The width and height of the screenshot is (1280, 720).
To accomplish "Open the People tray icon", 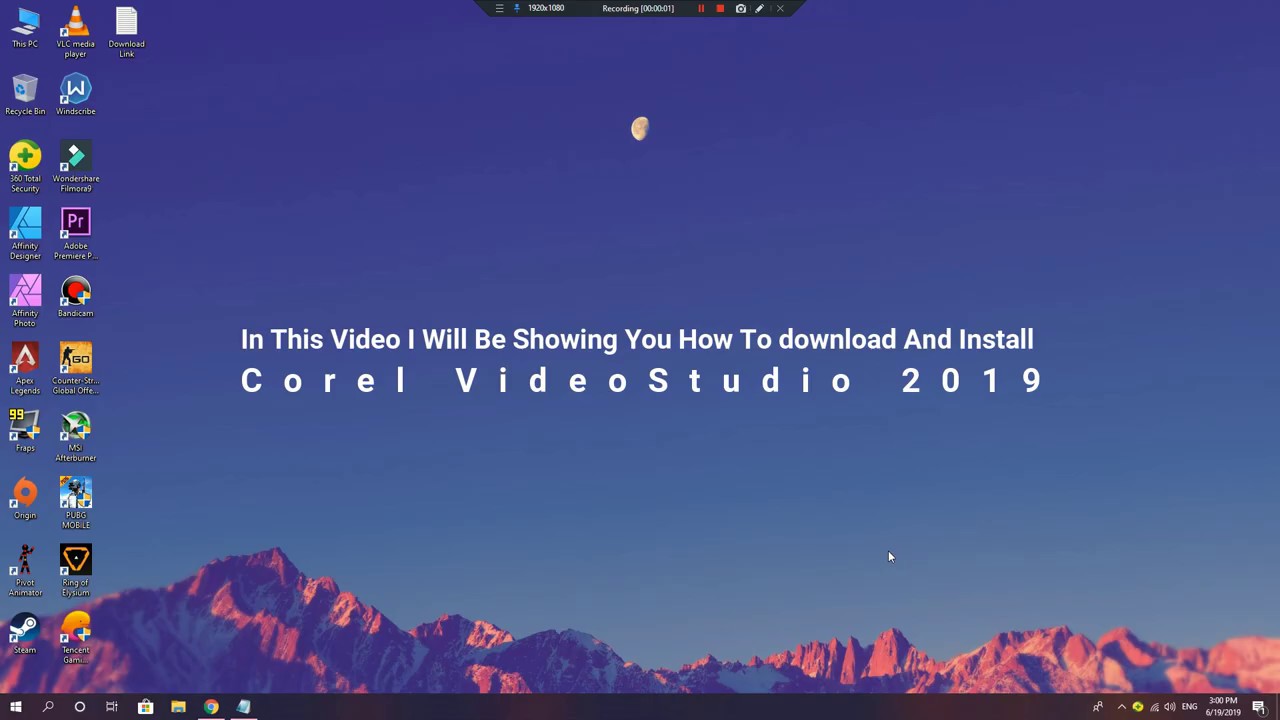I will tap(1098, 707).
